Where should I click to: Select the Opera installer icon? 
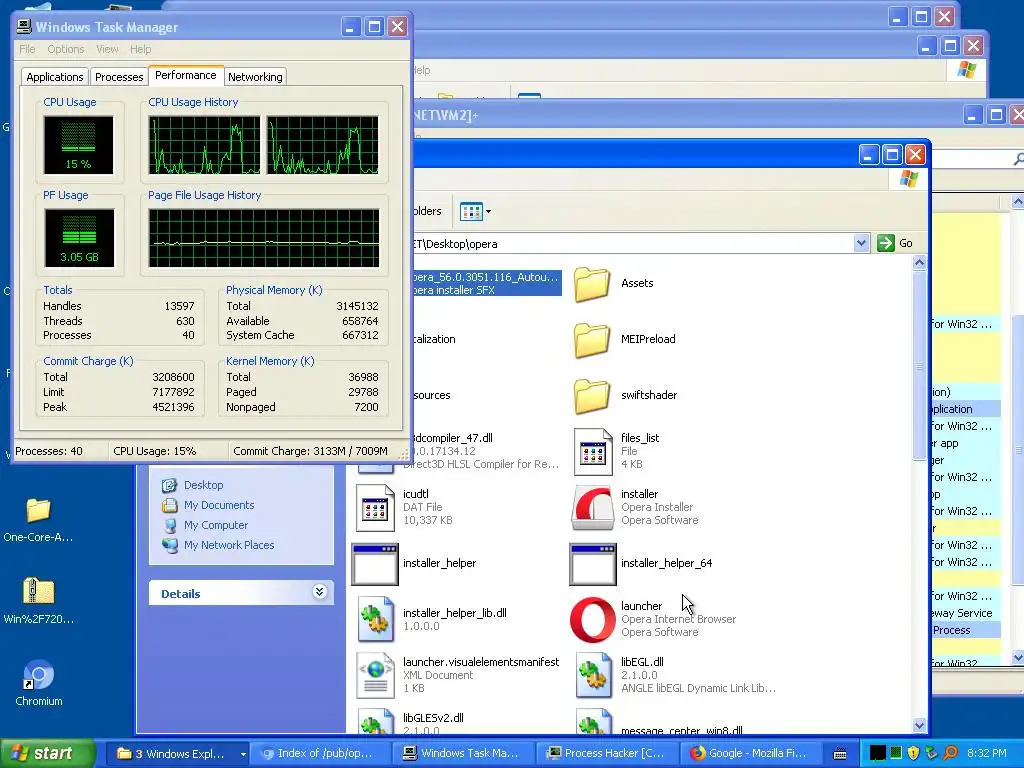[x=593, y=508]
